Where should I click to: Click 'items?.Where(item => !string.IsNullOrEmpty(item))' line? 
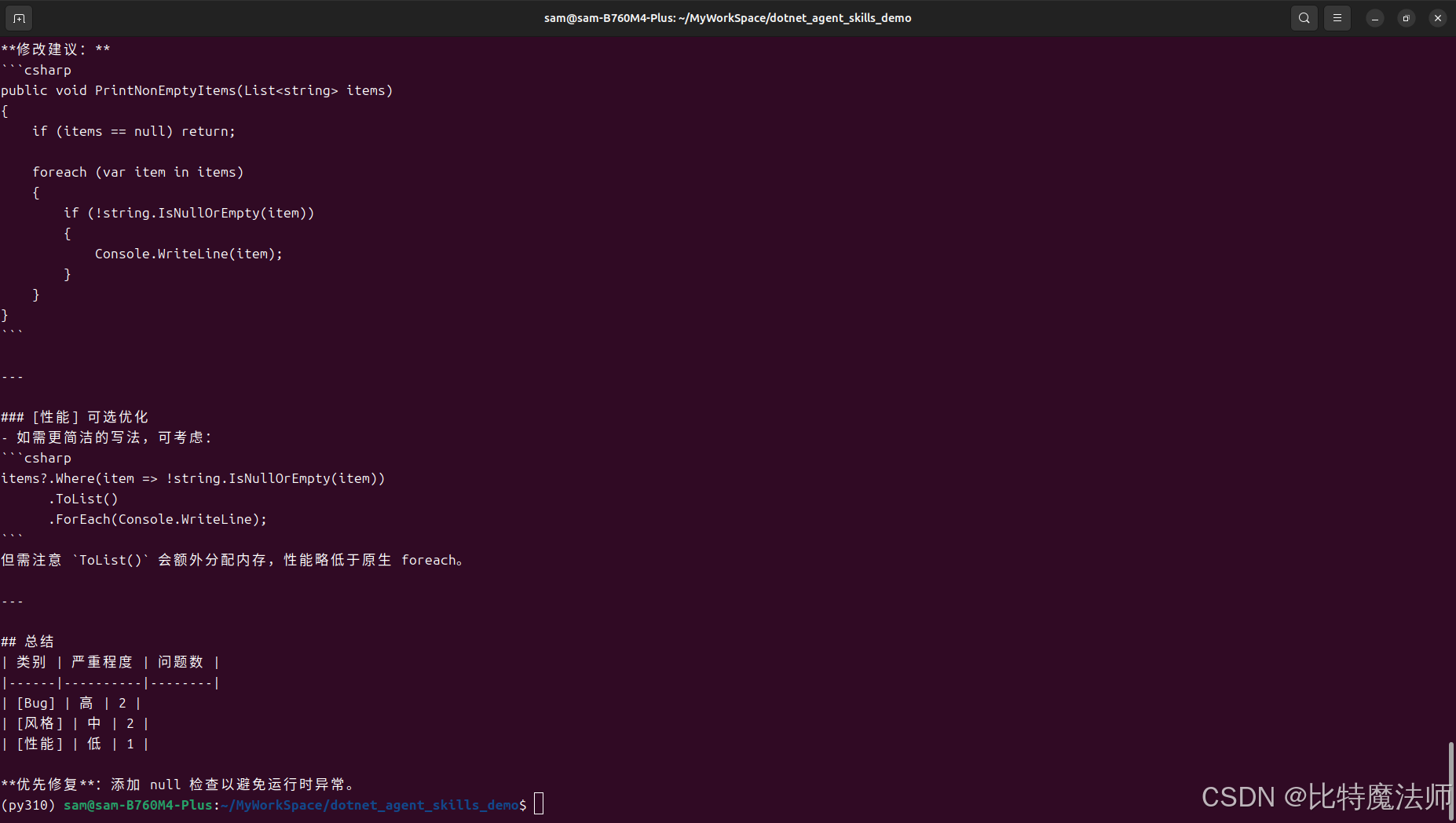click(x=192, y=478)
